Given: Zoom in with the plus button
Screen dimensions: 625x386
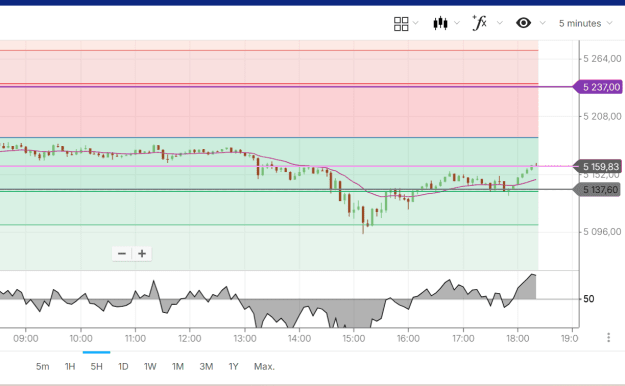Looking at the screenshot, I should pos(142,254).
